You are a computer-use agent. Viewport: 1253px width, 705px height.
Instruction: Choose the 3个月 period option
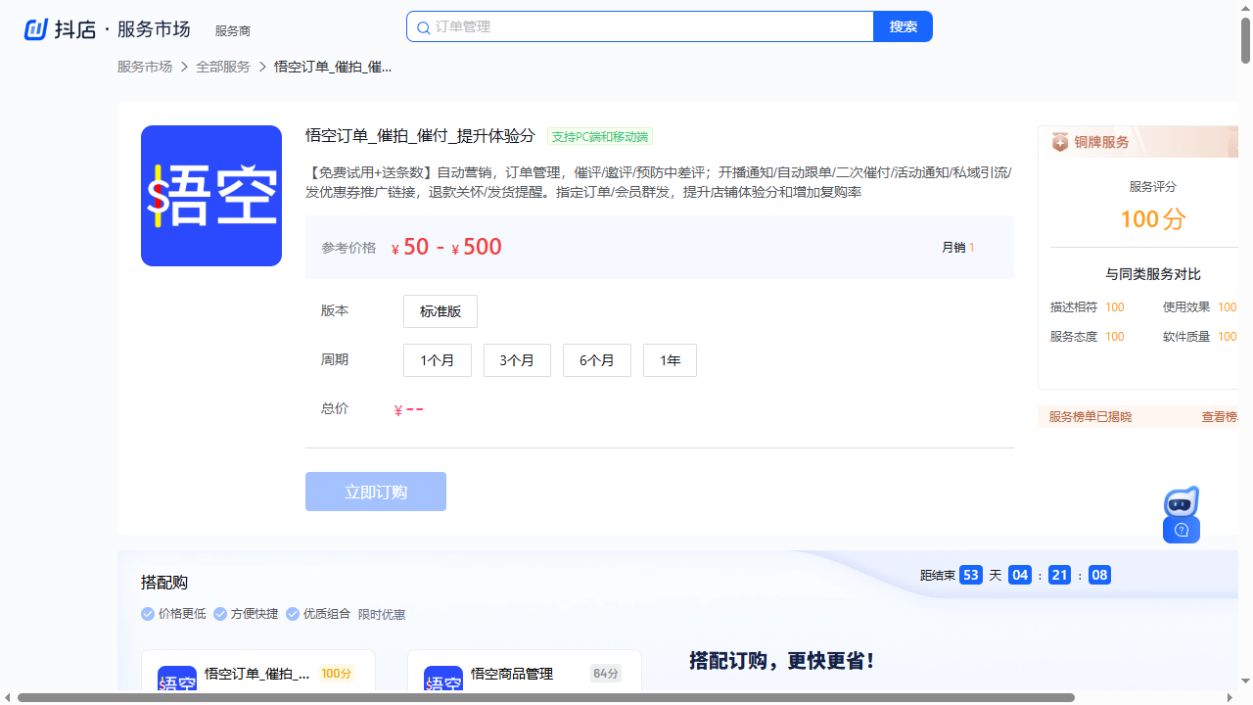(517, 360)
